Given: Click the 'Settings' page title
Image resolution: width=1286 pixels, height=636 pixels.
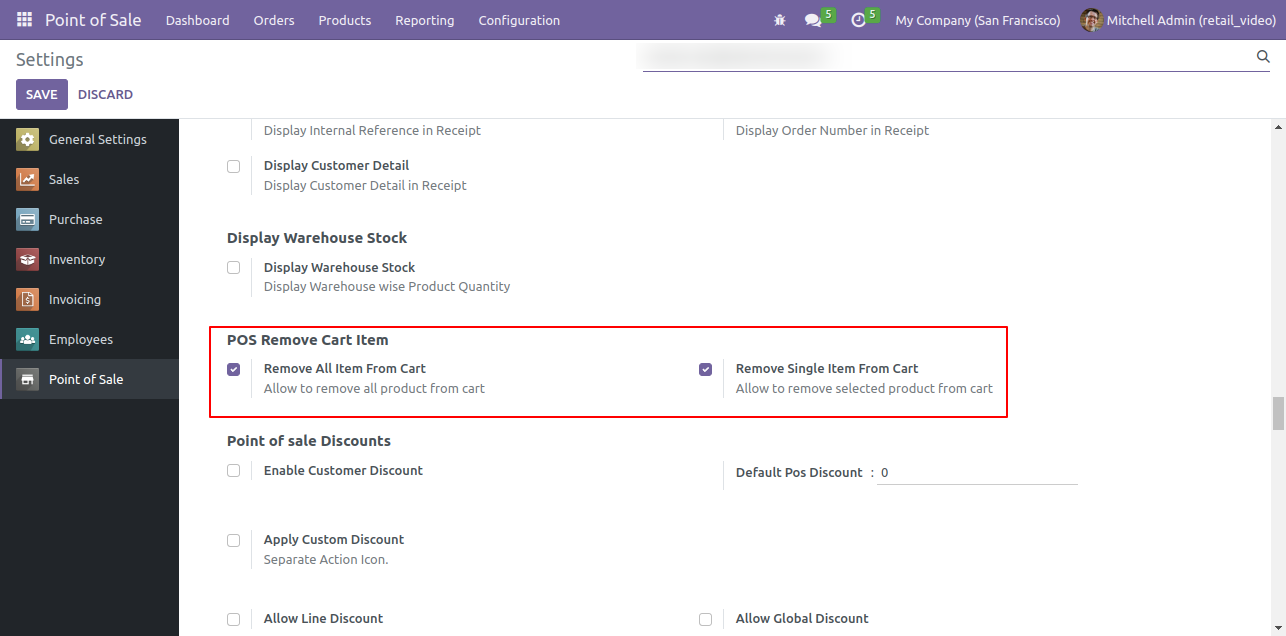Looking at the screenshot, I should click(50, 60).
